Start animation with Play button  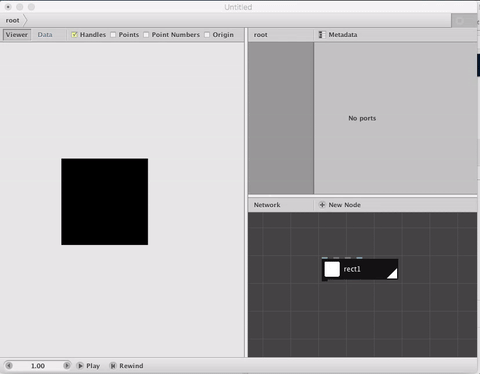pyautogui.click(x=88, y=366)
